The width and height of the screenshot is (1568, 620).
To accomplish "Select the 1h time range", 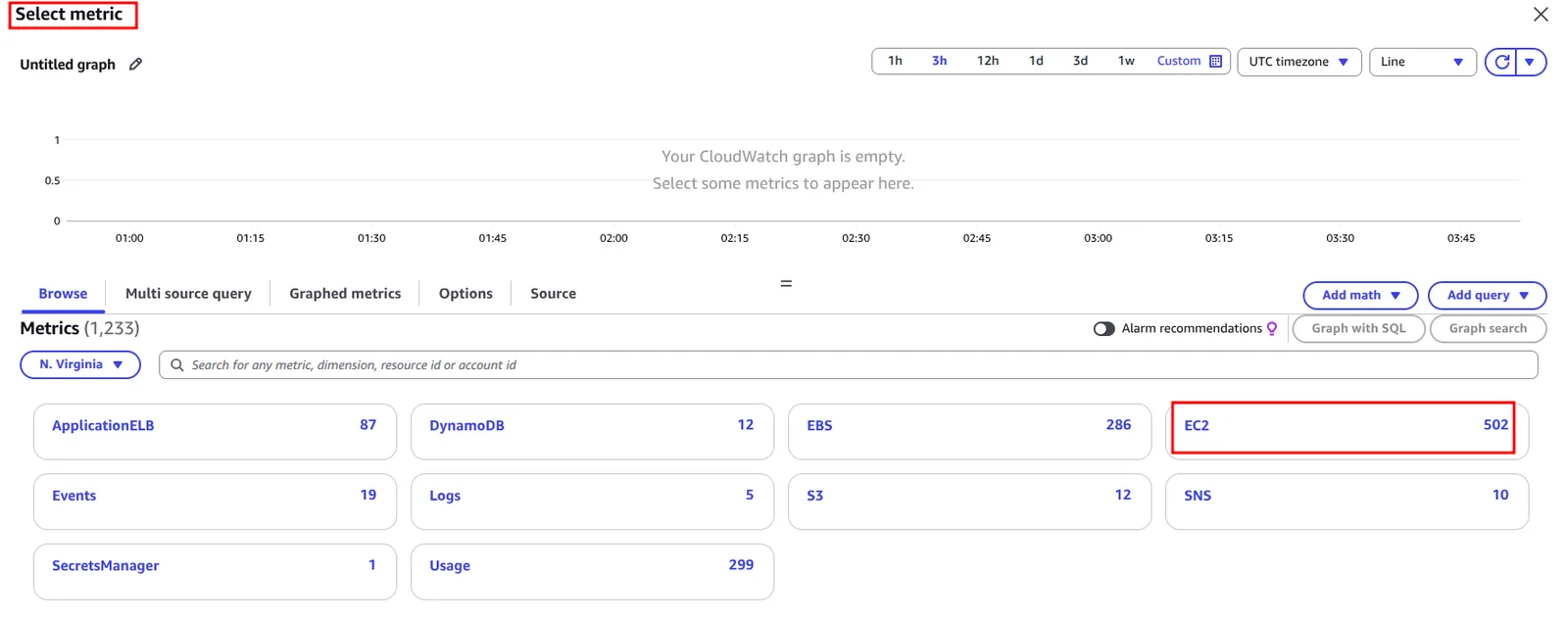I will coord(895,61).
